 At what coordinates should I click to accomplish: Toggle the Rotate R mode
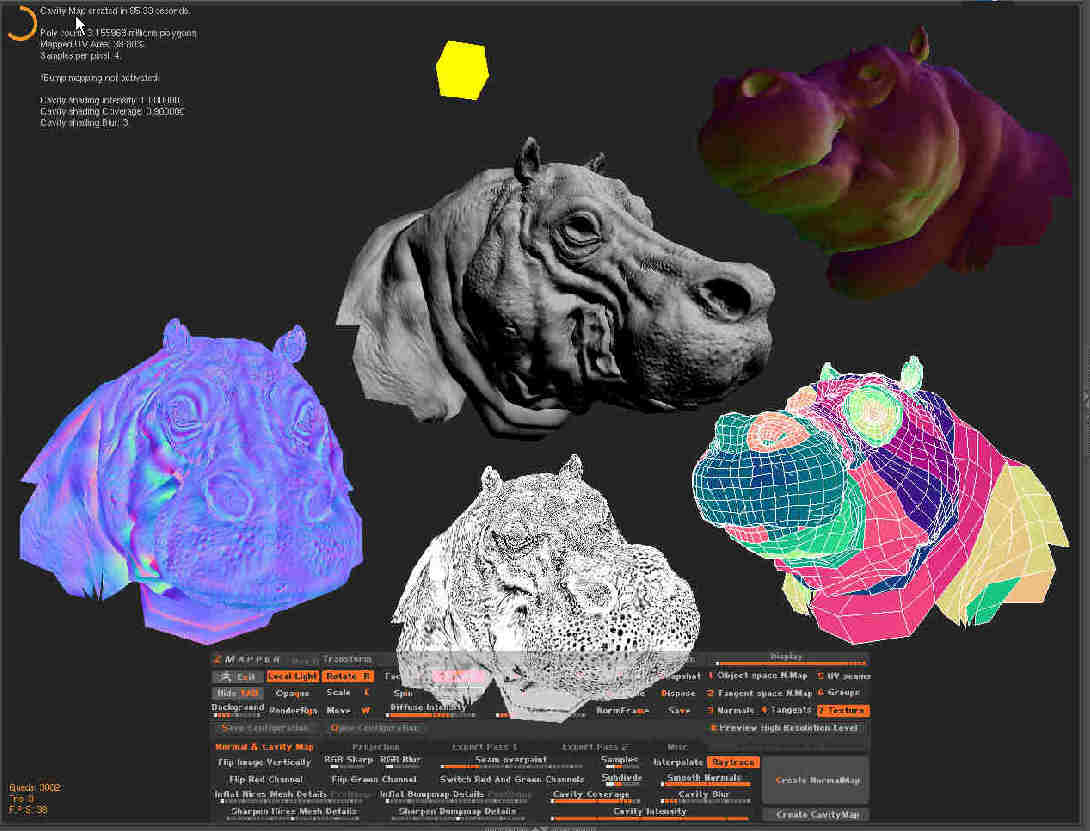348,676
